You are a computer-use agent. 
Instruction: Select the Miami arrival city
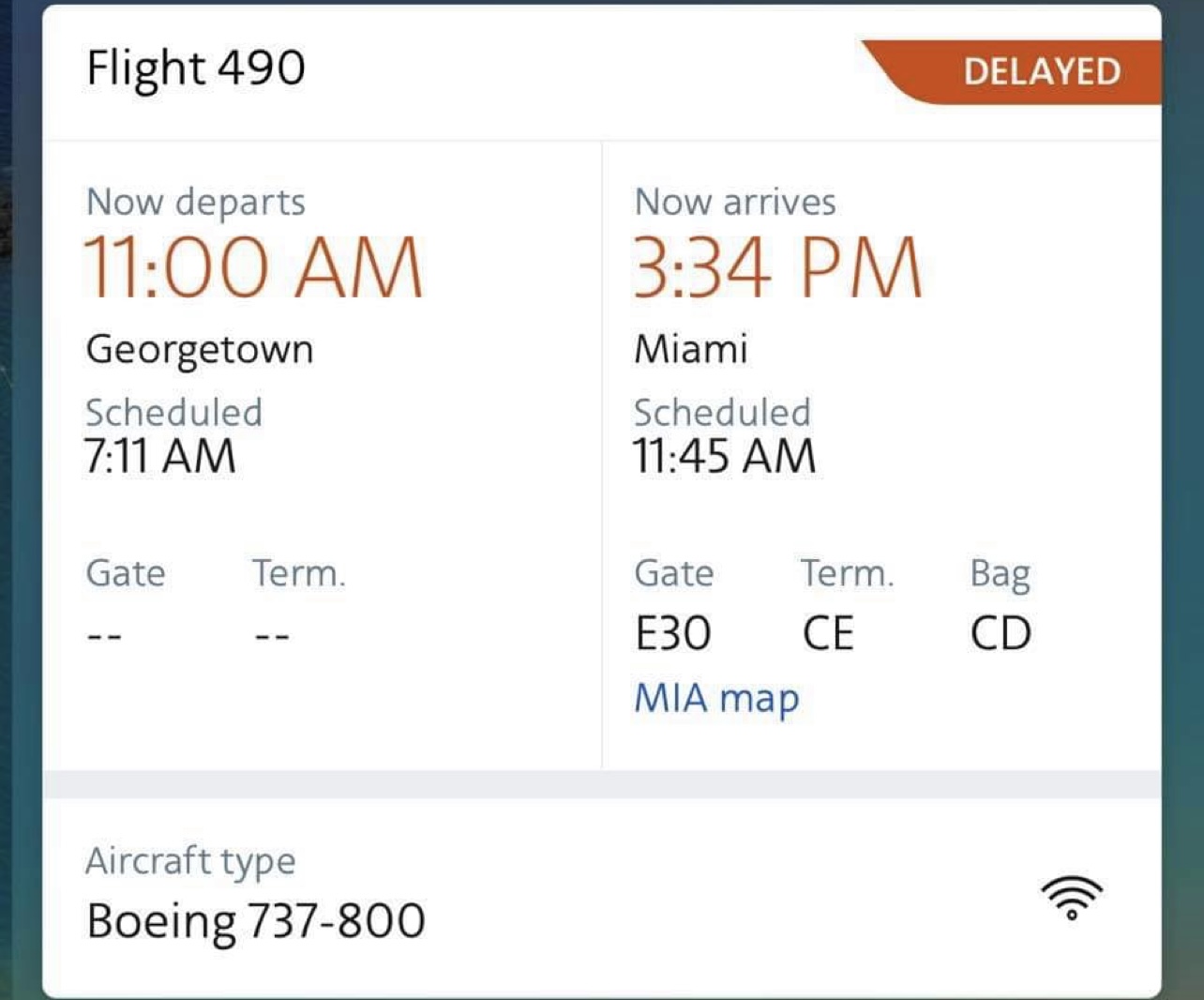691,350
